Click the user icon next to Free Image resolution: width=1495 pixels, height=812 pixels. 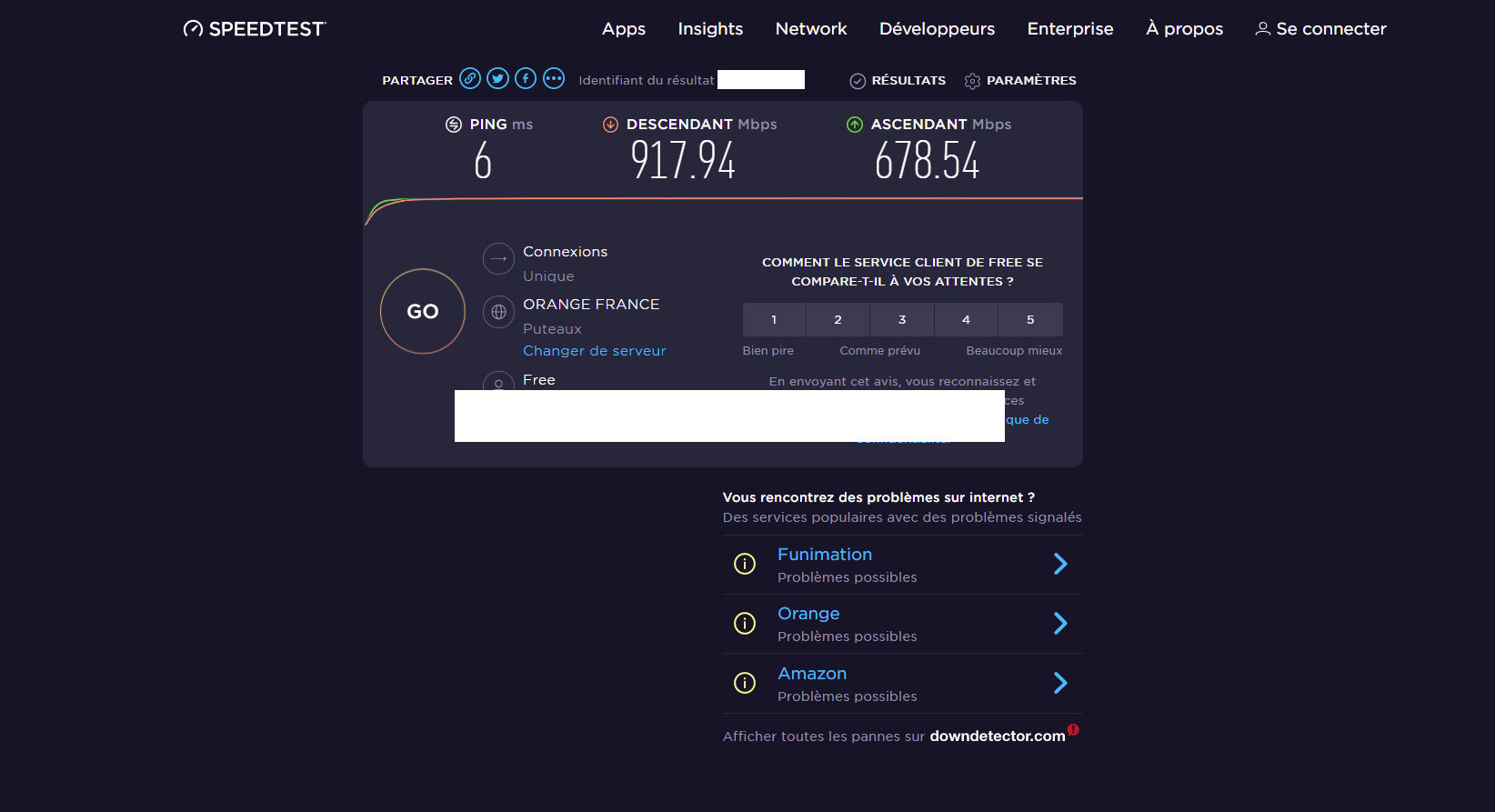pyautogui.click(x=498, y=381)
